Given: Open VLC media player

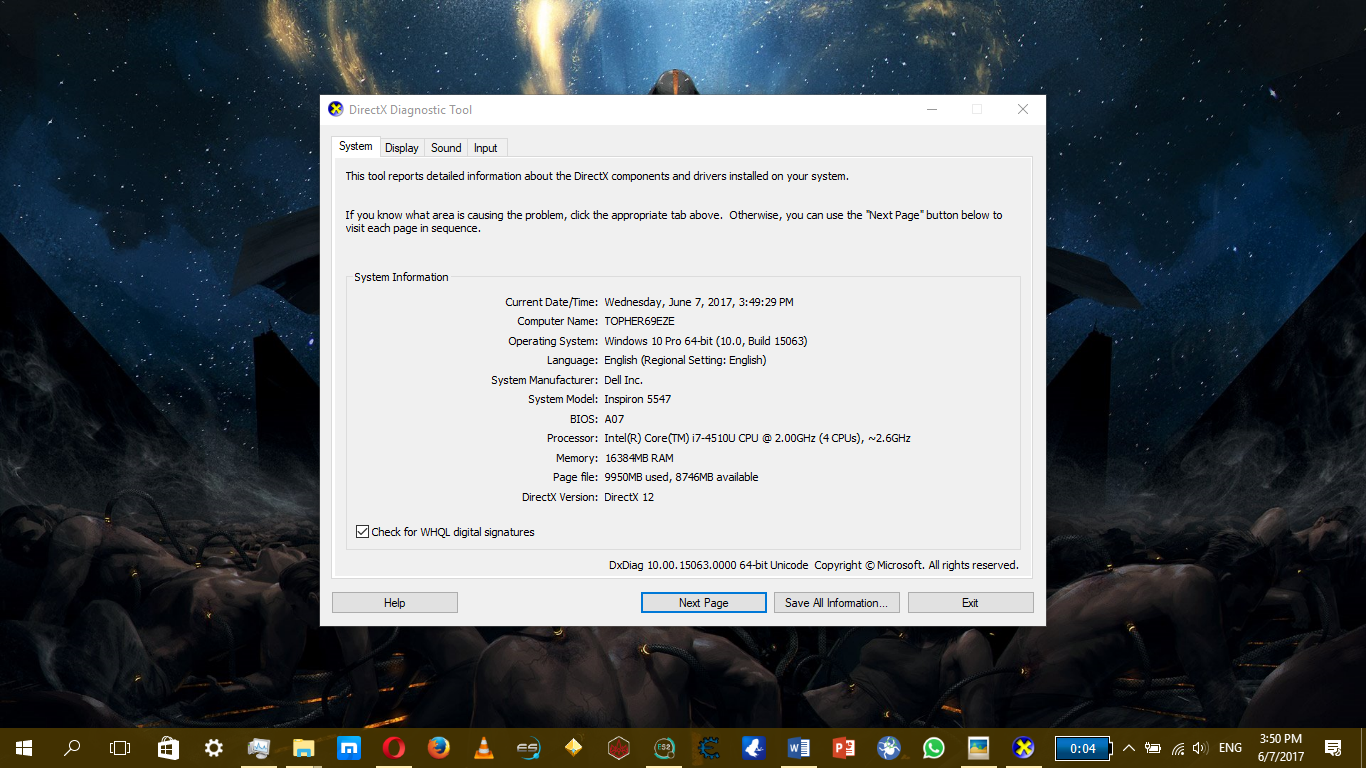Looking at the screenshot, I should point(484,748).
